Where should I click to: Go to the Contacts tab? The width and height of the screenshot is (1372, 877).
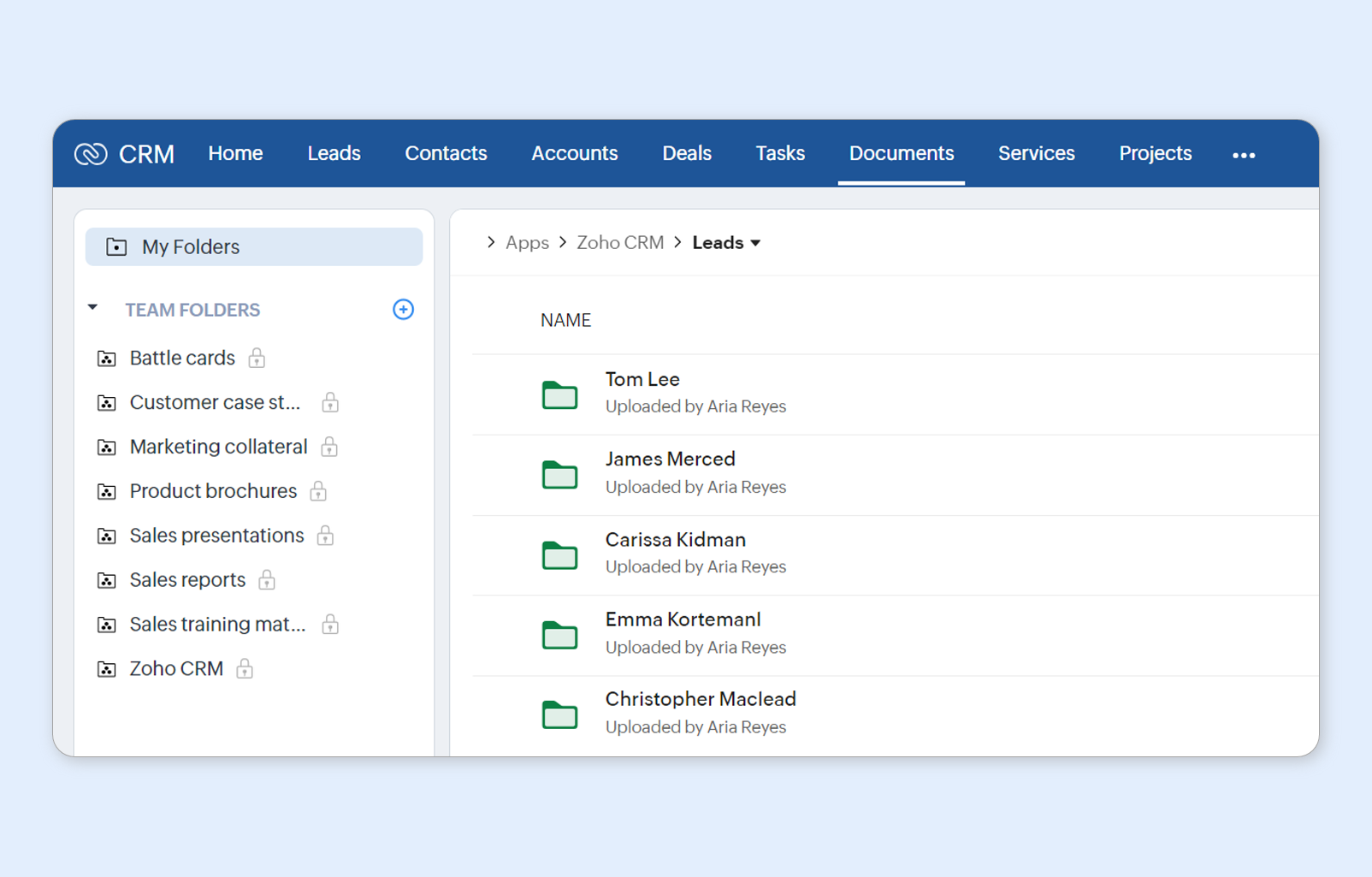446,154
